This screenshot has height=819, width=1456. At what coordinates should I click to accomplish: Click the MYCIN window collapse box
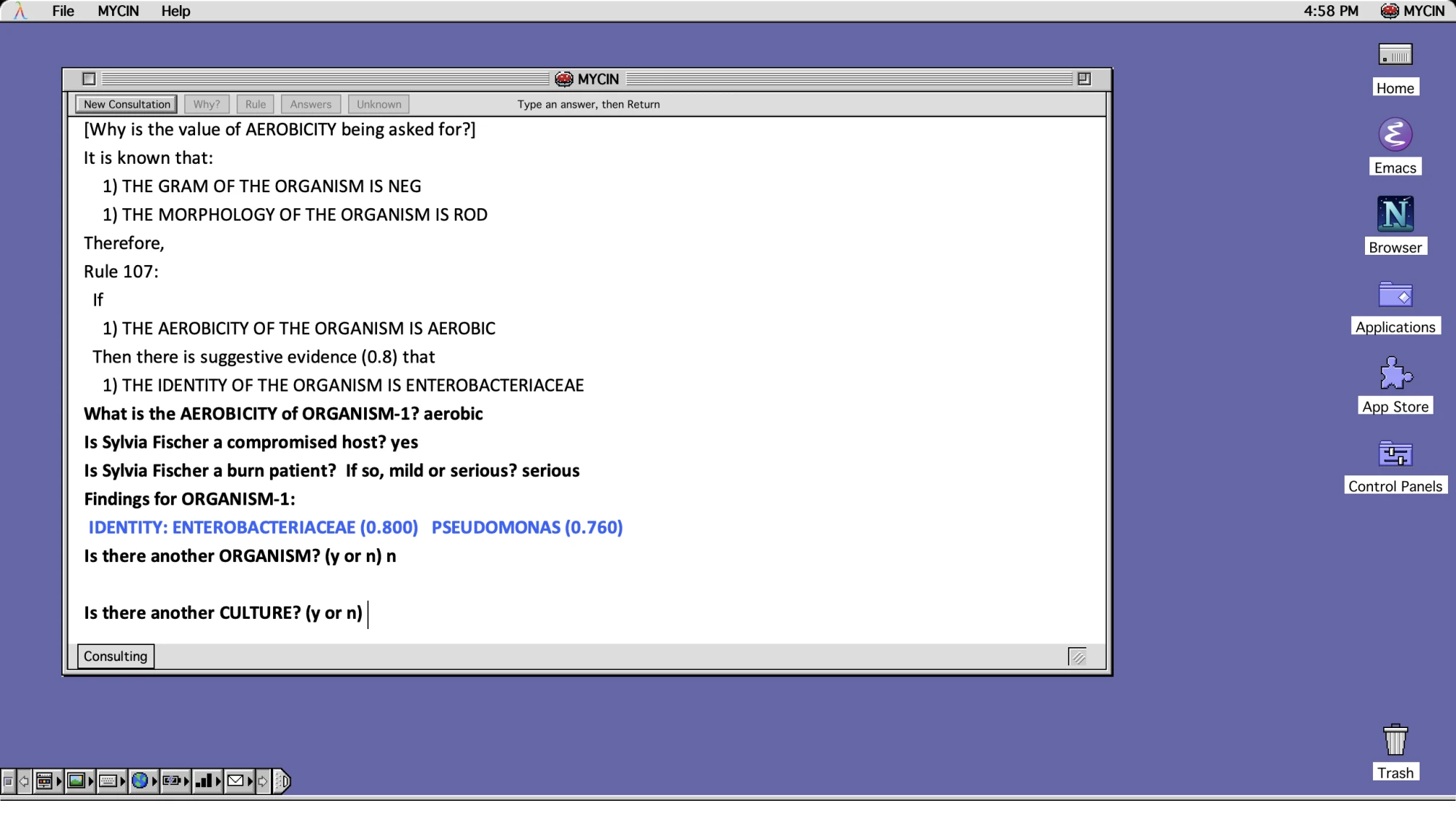(1084, 79)
